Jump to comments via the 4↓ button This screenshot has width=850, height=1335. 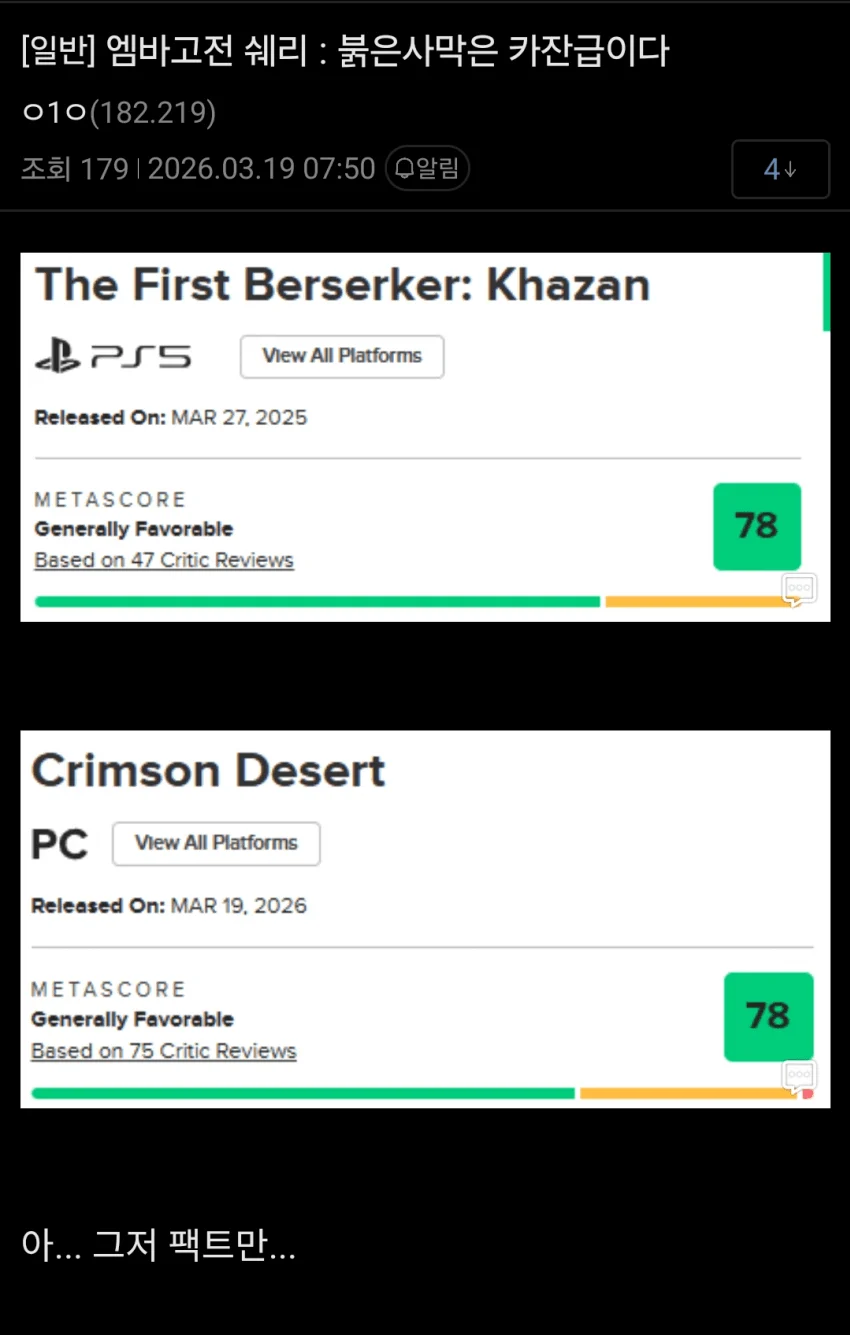point(780,169)
